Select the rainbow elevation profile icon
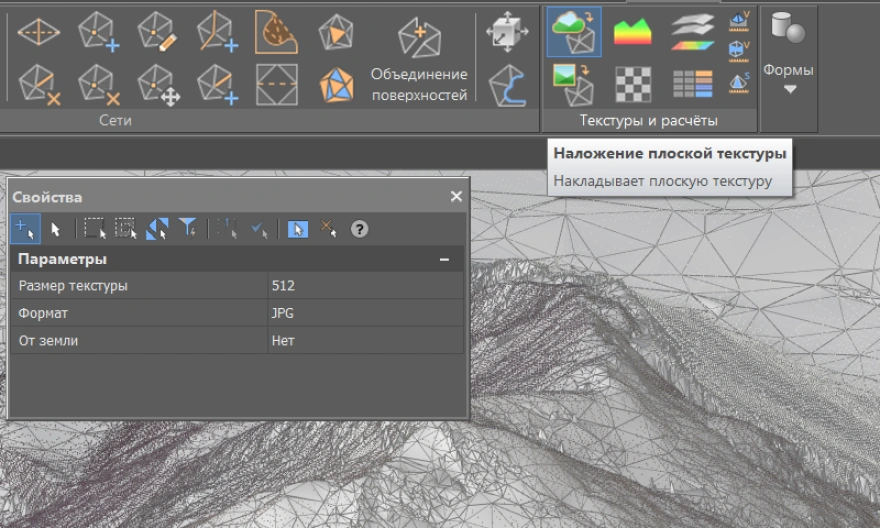Screen dimensions: 880x528 coord(632,32)
